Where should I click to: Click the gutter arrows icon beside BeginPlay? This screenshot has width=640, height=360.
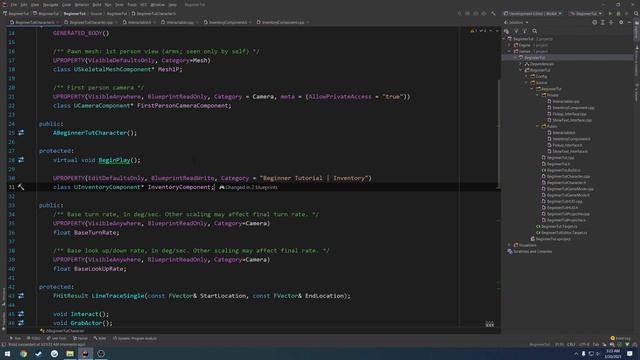coord(21,160)
